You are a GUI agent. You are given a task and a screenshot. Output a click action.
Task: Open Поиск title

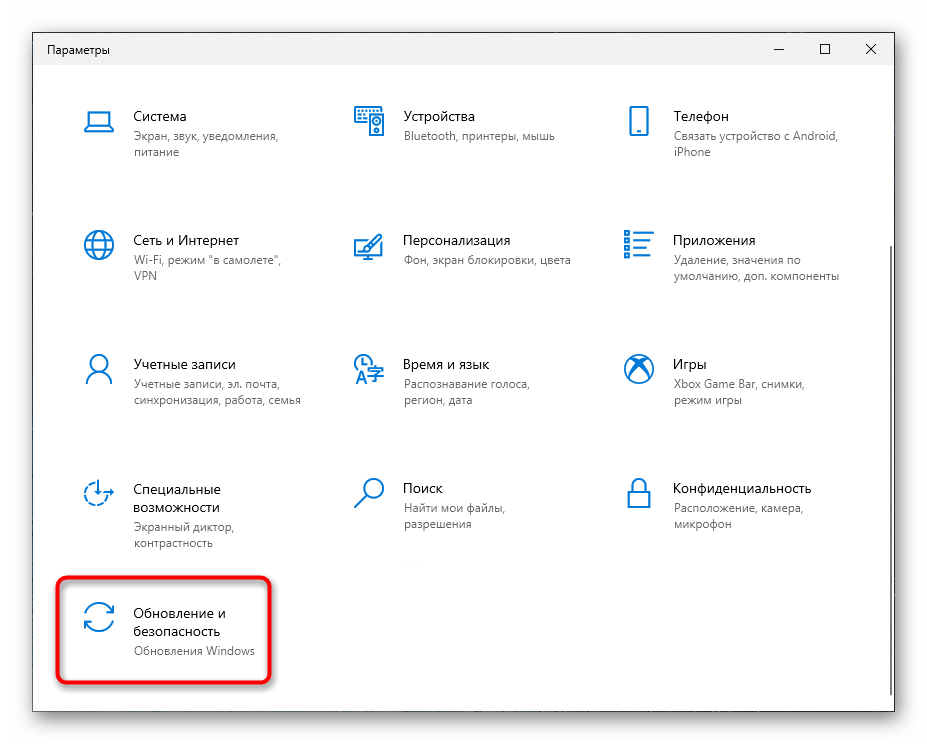coord(423,489)
